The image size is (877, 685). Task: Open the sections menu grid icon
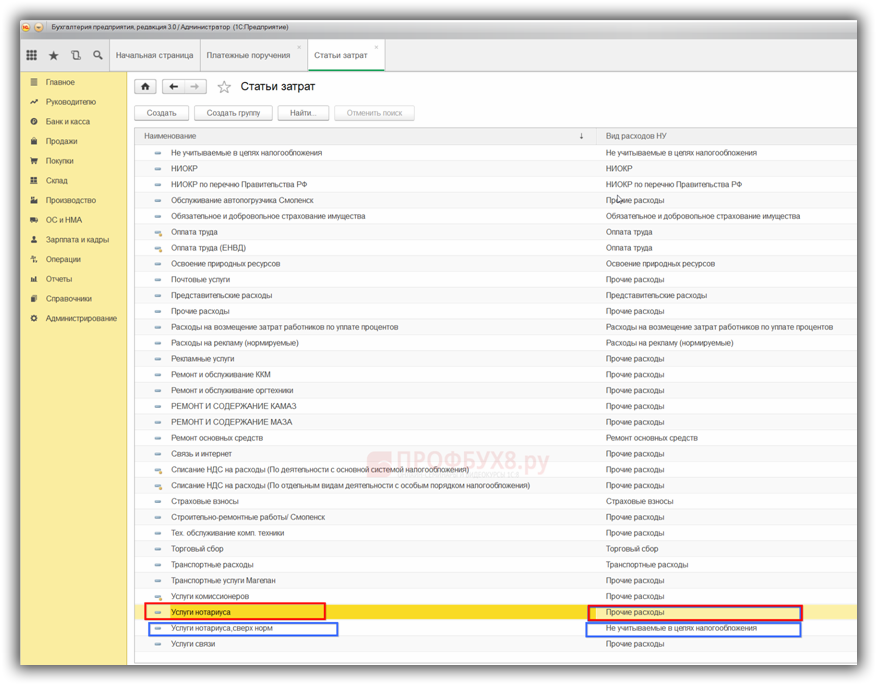(x=32, y=56)
